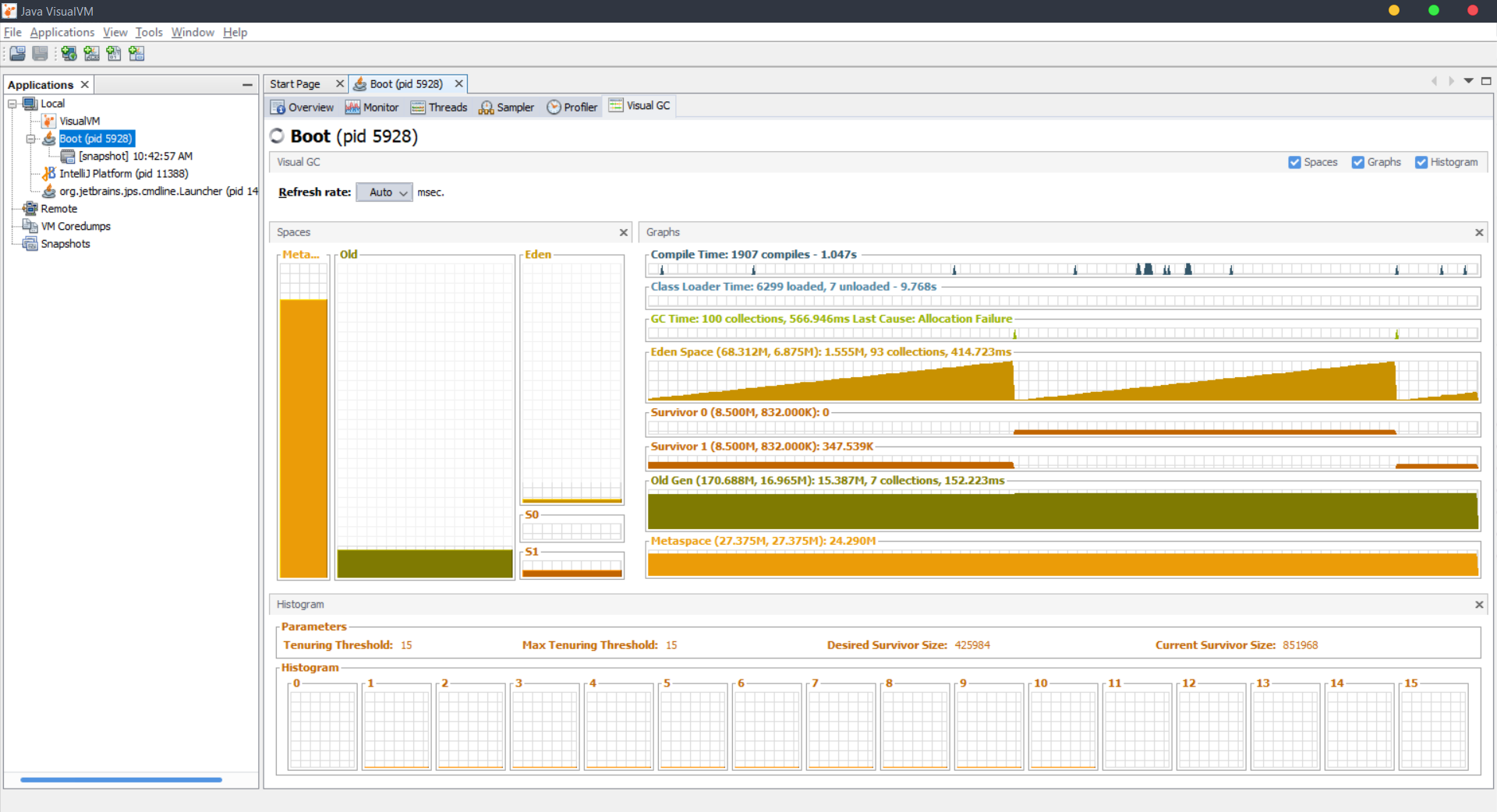Show the opened documents list dropdown

pos(1469,81)
